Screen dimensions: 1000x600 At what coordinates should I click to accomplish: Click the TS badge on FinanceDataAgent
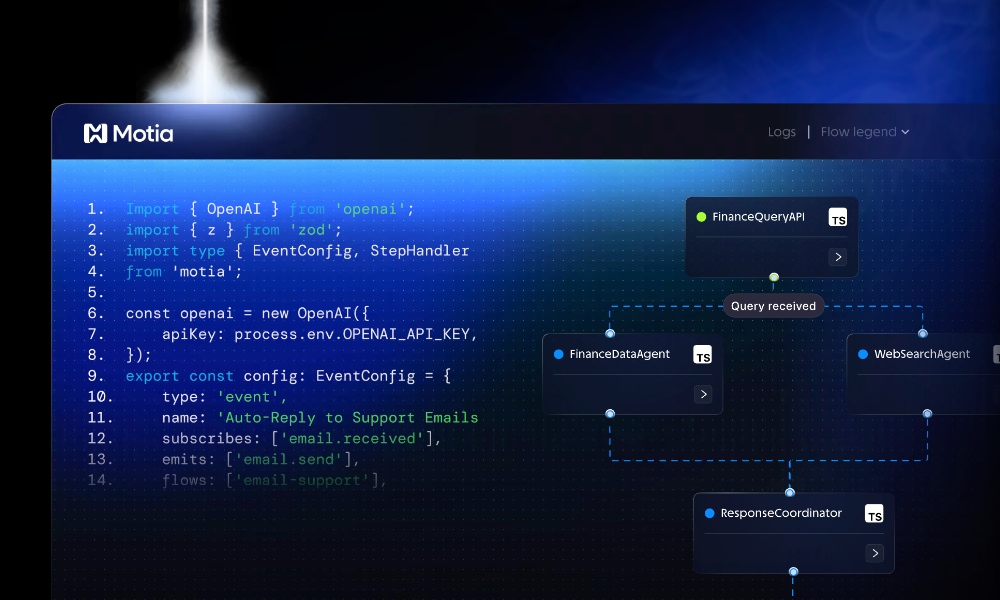point(703,353)
